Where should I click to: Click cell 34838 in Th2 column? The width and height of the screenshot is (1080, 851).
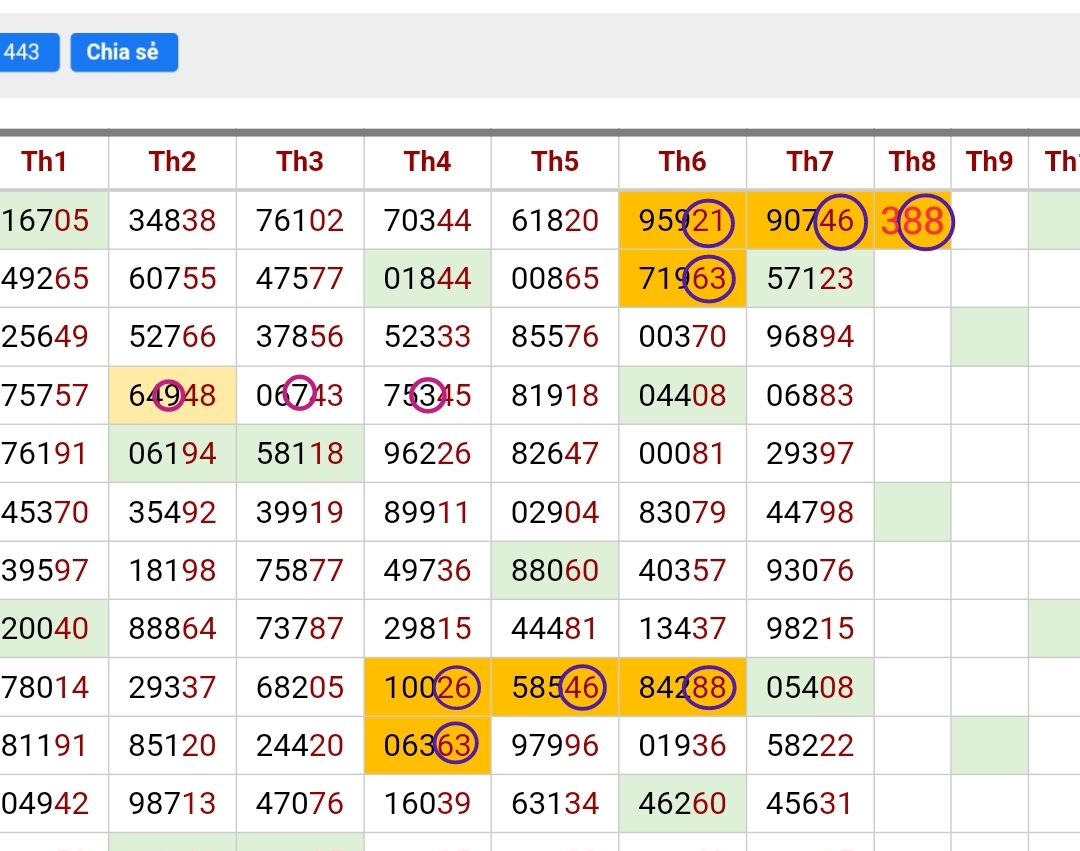pyautogui.click(x=172, y=221)
